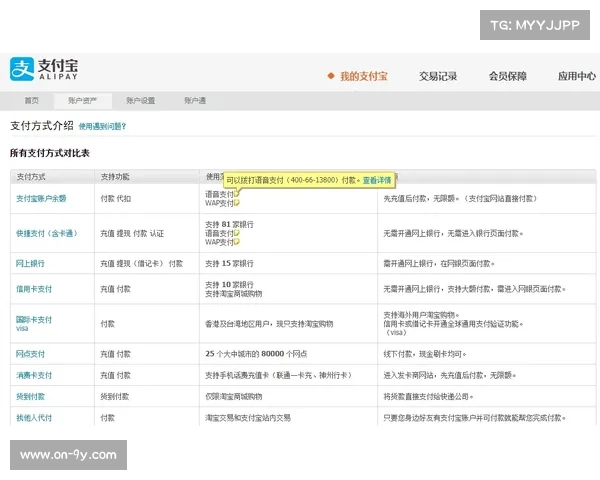The width and height of the screenshot is (600, 480).
Task: Click 货到付款 in the 支持功能 column
Action: tap(115, 397)
